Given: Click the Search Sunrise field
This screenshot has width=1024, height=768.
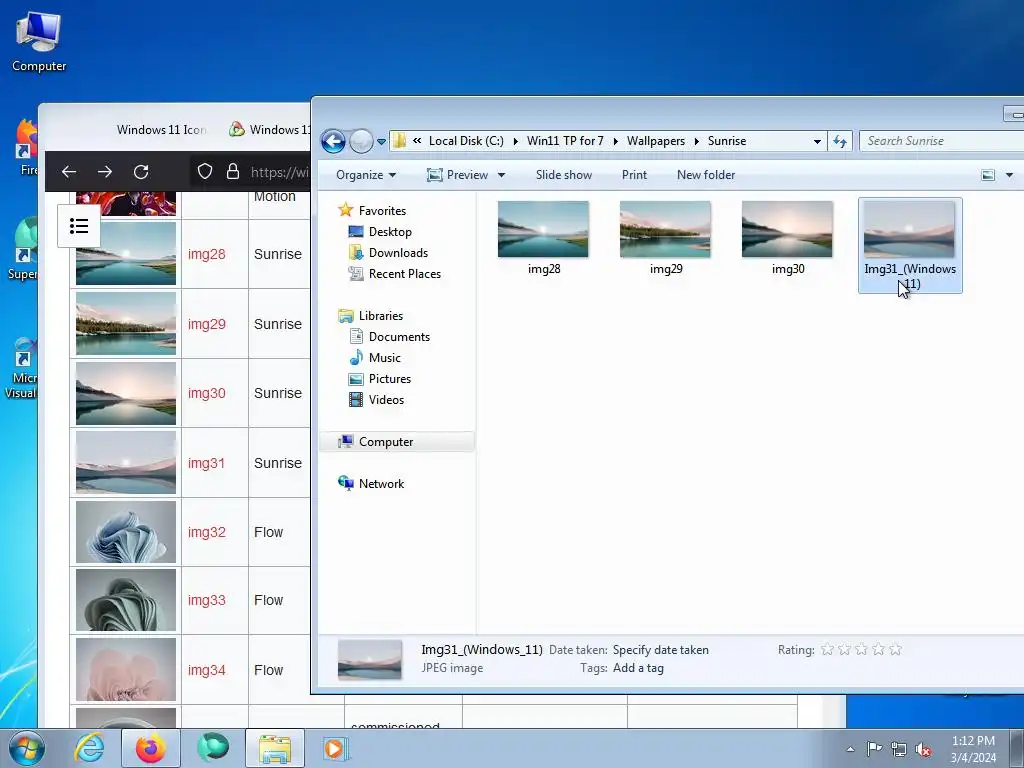Looking at the screenshot, I should [942, 141].
